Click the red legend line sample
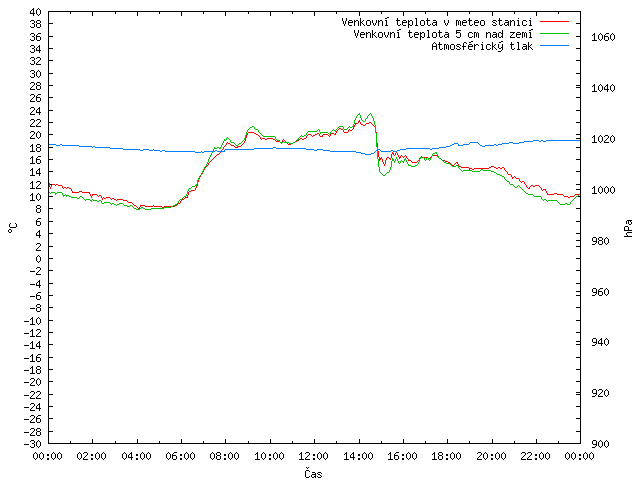The width and height of the screenshot is (640, 480). click(554, 22)
